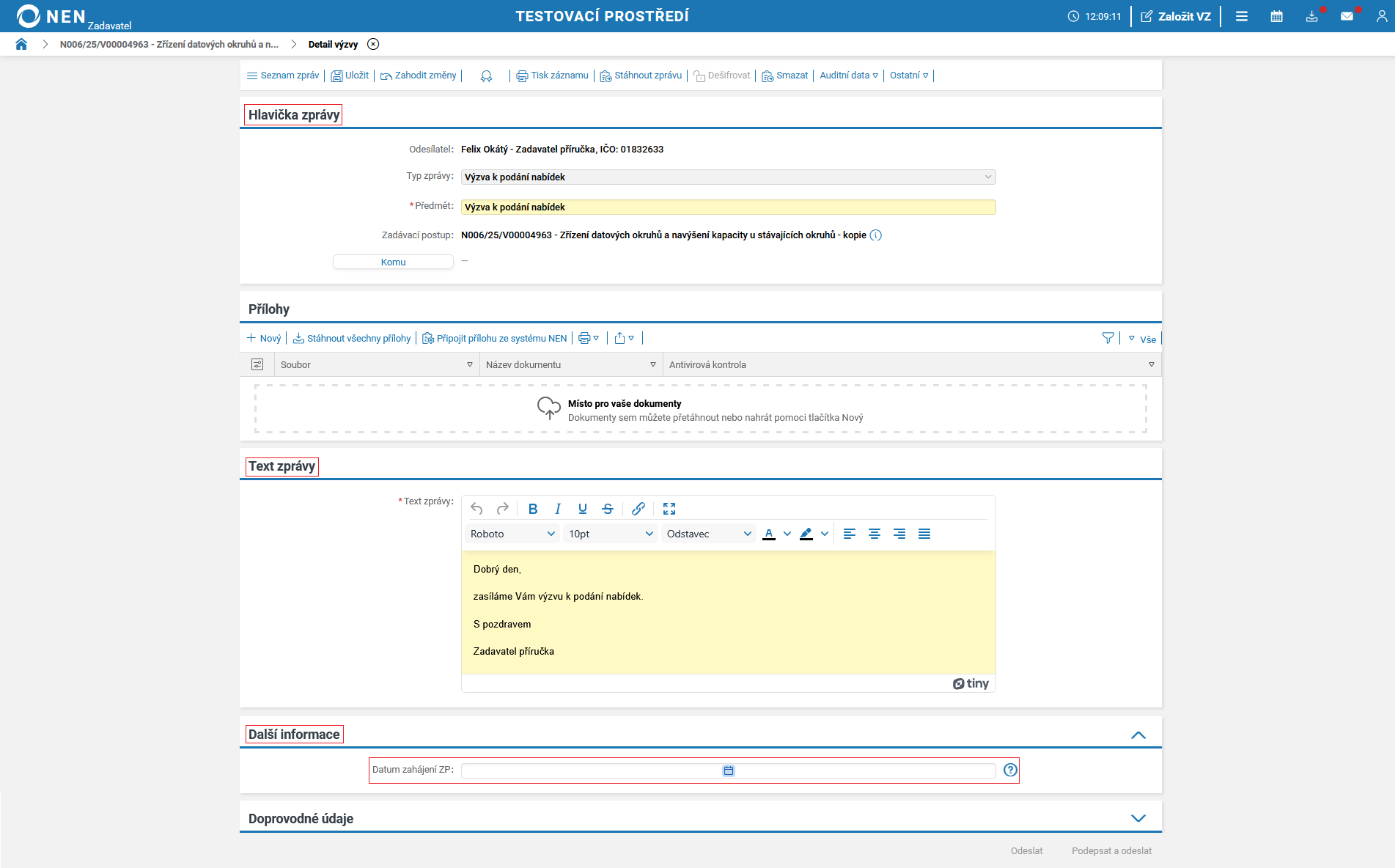Insert a link in the text editor
Image resolution: width=1395 pixels, height=868 pixels.
(x=638, y=509)
